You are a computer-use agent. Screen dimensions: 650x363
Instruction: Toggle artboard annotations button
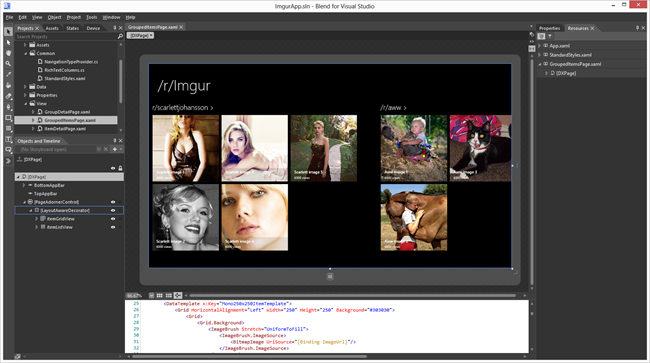click(x=178, y=295)
